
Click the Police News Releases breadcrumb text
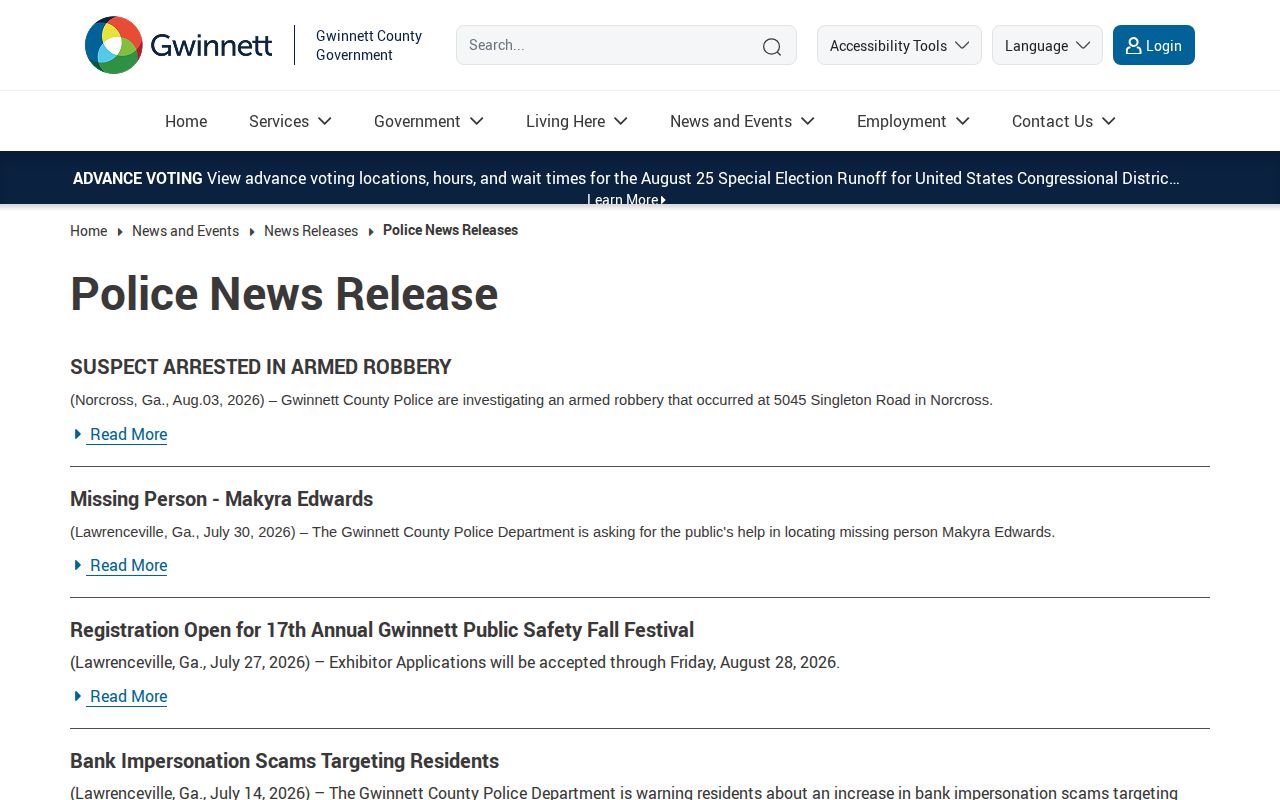[450, 230]
